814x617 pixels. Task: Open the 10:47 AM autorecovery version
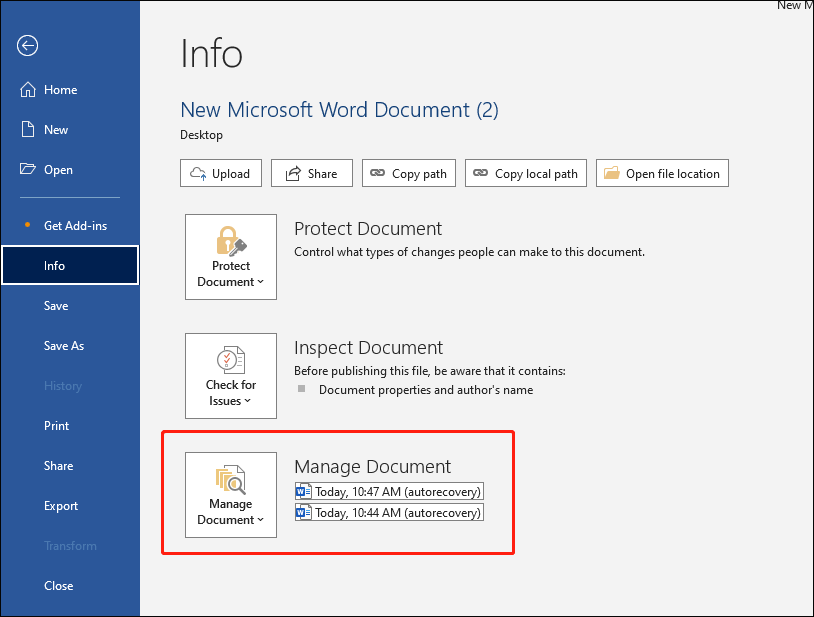[x=389, y=491]
